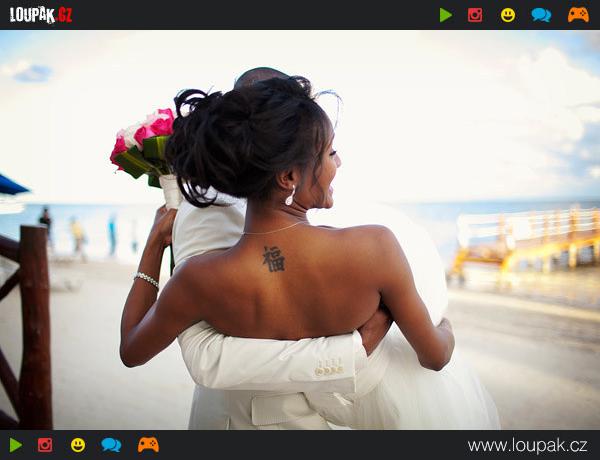600x460 pixels.
Task: Click the bride's drop earring
Action: 290,196
